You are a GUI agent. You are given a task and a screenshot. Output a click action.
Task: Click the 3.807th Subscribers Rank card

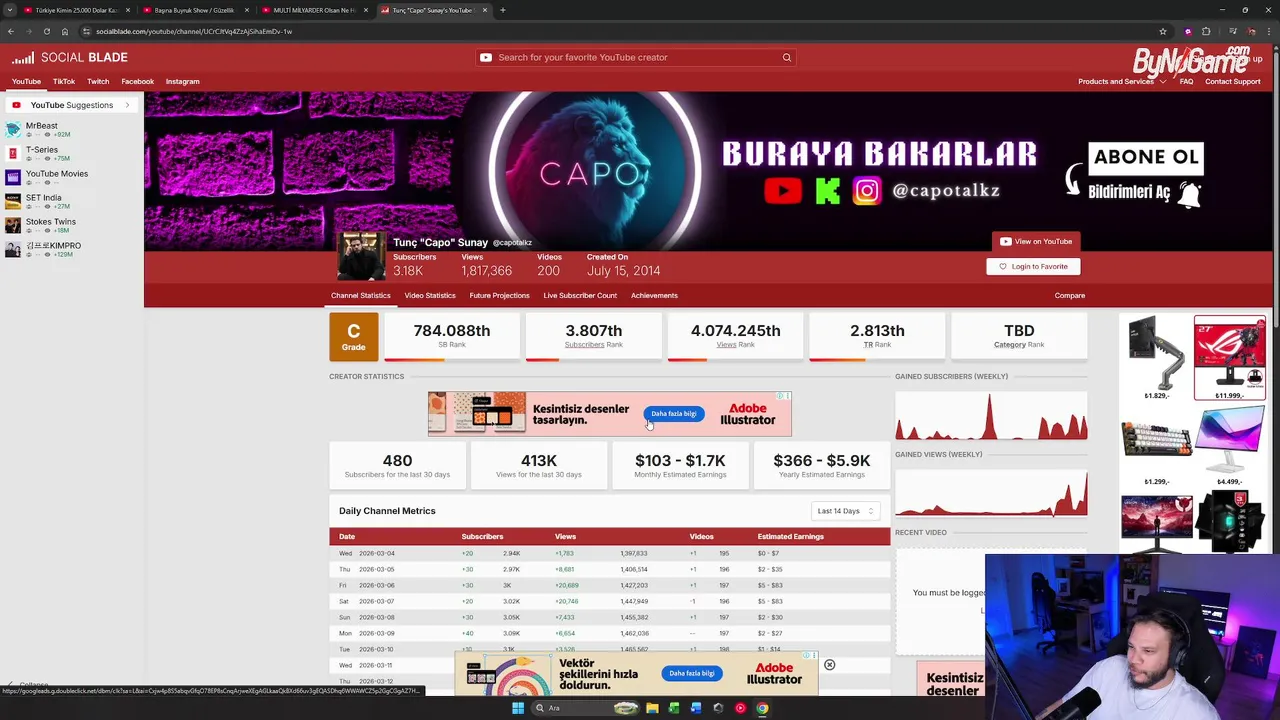[x=594, y=336]
